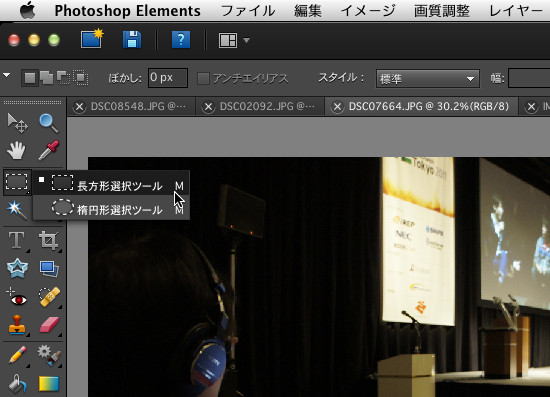Screen dimensions: 550x397
Task: Select the Red Eye Removal tool
Action: pos(16,296)
